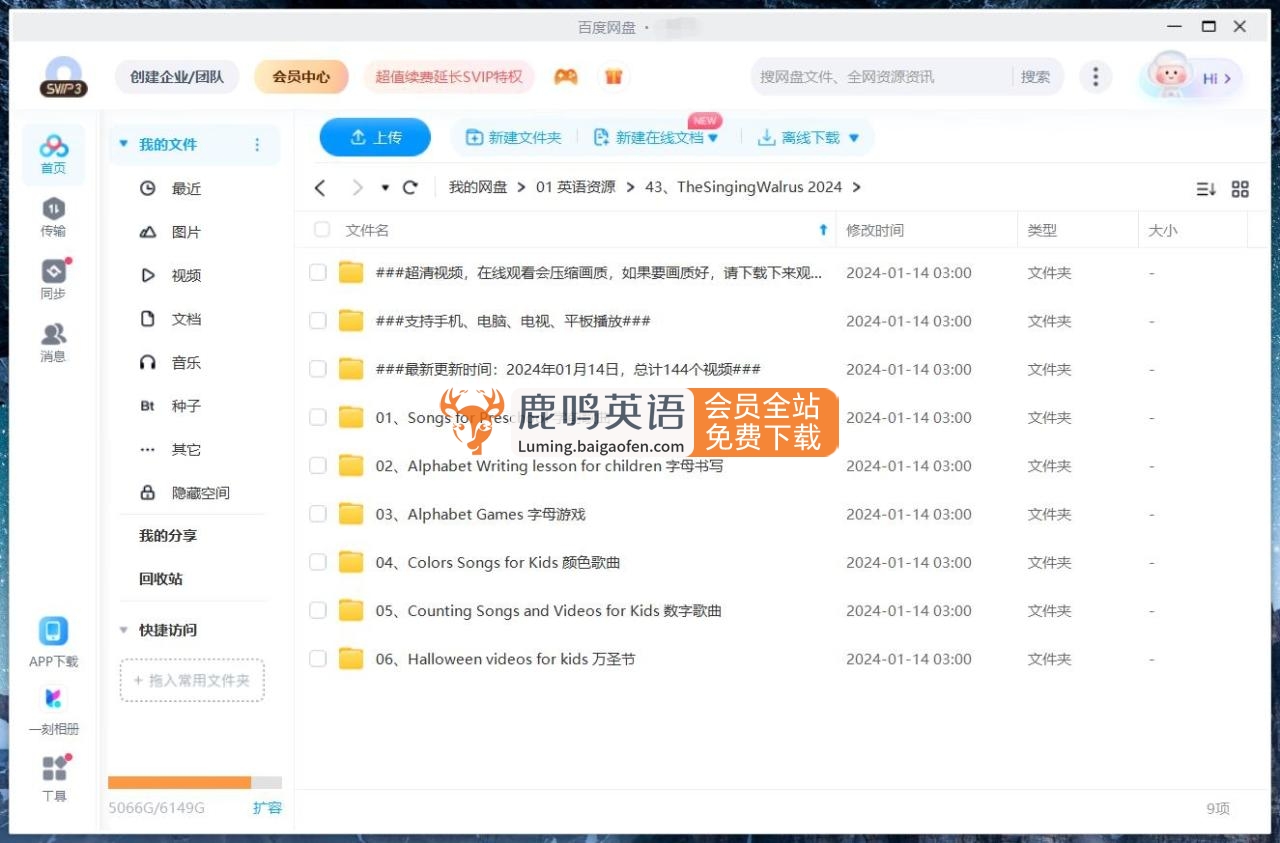The image size is (1280, 843).
Task: Open the 工具 tools icon
Action: click(54, 779)
